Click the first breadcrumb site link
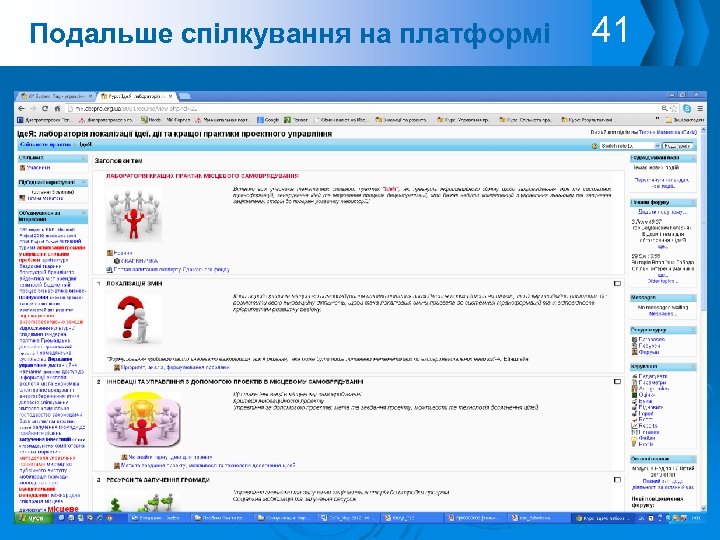 click(x=45, y=145)
